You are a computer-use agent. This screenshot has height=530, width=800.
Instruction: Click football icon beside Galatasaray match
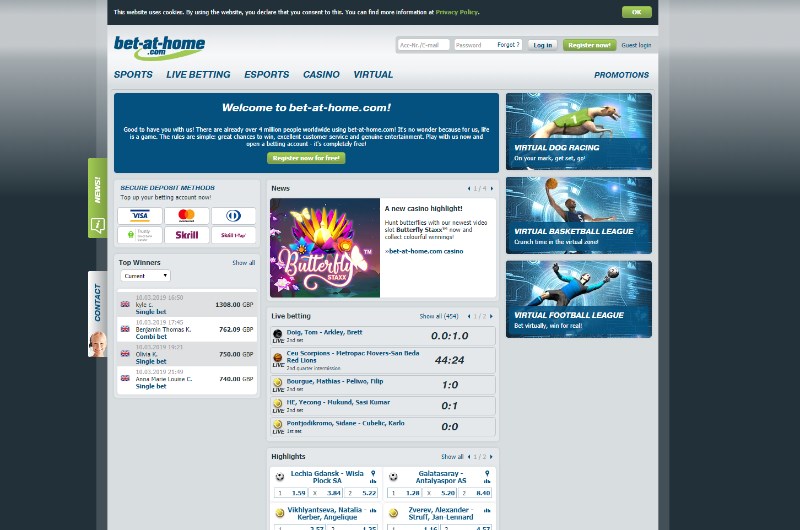coord(393,477)
